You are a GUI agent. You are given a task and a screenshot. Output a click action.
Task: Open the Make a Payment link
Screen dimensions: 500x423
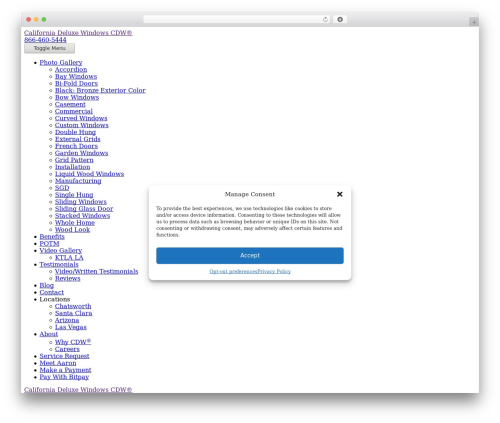[x=65, y=370]
